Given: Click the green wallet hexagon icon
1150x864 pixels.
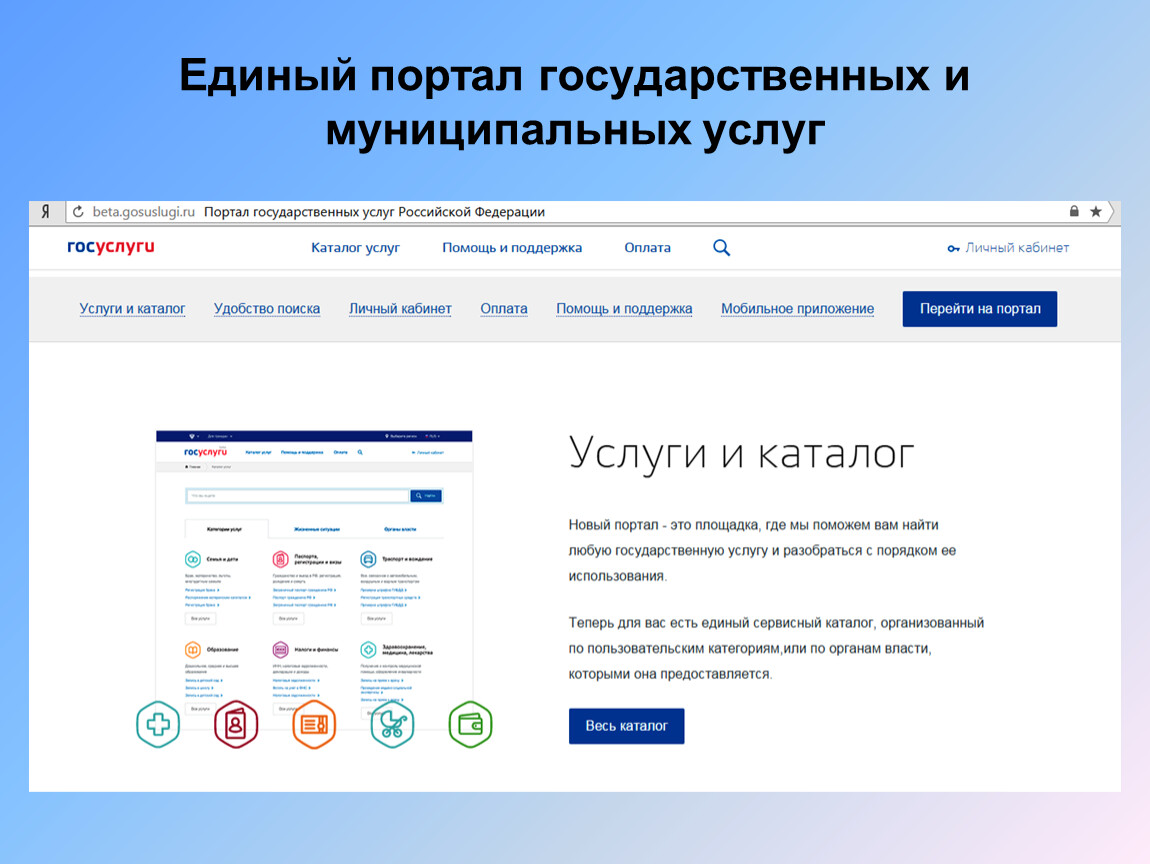Looking at the screenshot, I should pos(470,724).
